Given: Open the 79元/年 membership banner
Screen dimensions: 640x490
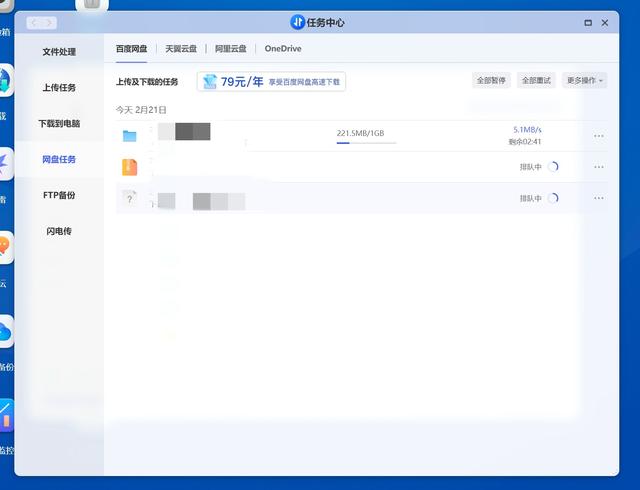Looking at the screenshot, I should point(271,82).
